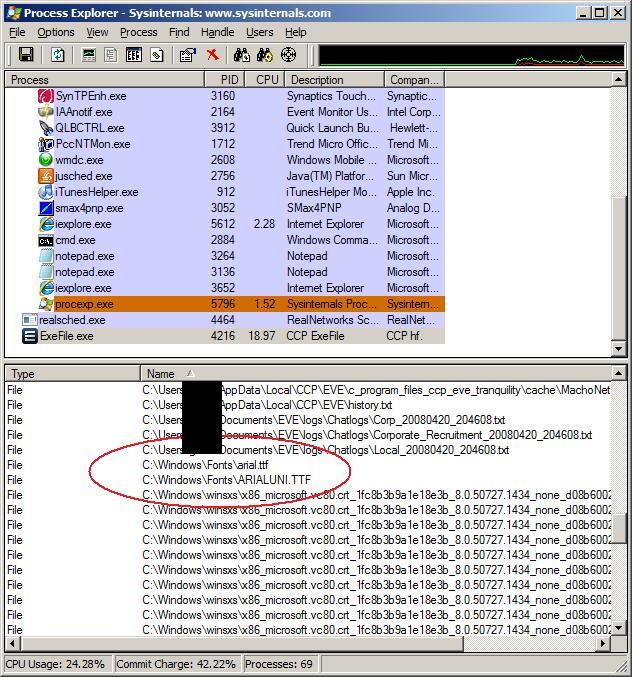Open the Process menu
This screenshot has height=677, width=632.
tap(139, 32)
